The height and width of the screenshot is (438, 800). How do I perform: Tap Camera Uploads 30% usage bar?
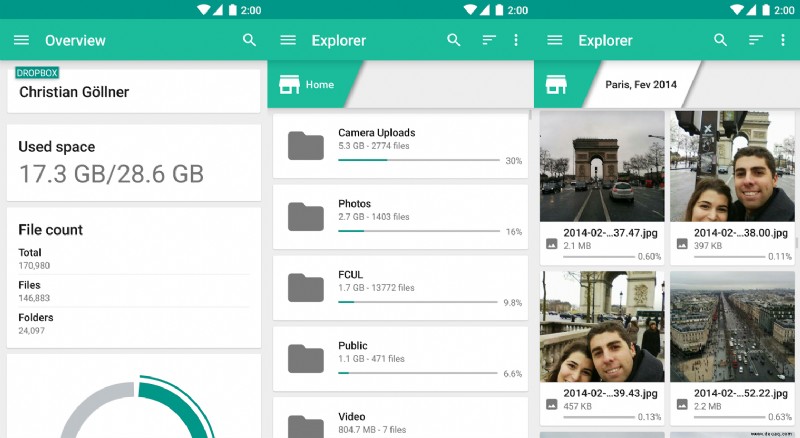click(419, 160)
